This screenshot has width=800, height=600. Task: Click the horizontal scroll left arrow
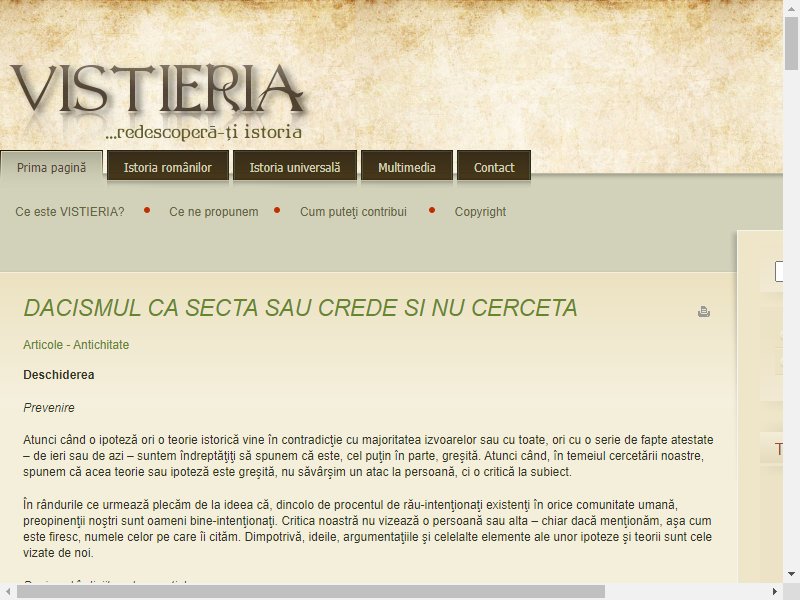(8, 591)
